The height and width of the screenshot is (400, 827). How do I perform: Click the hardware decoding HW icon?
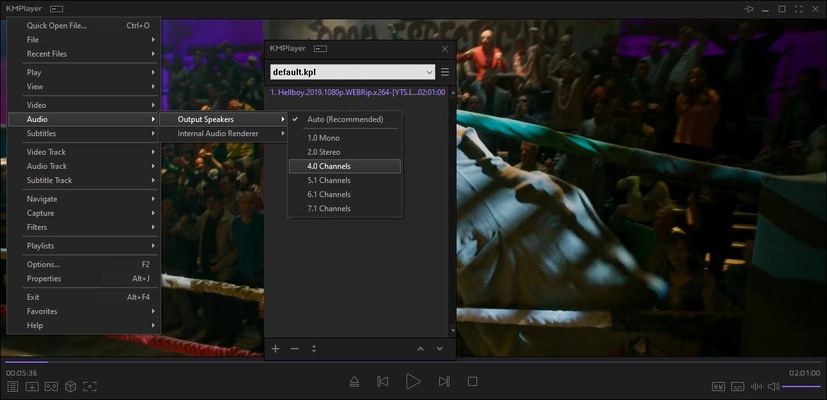(718, 386)
